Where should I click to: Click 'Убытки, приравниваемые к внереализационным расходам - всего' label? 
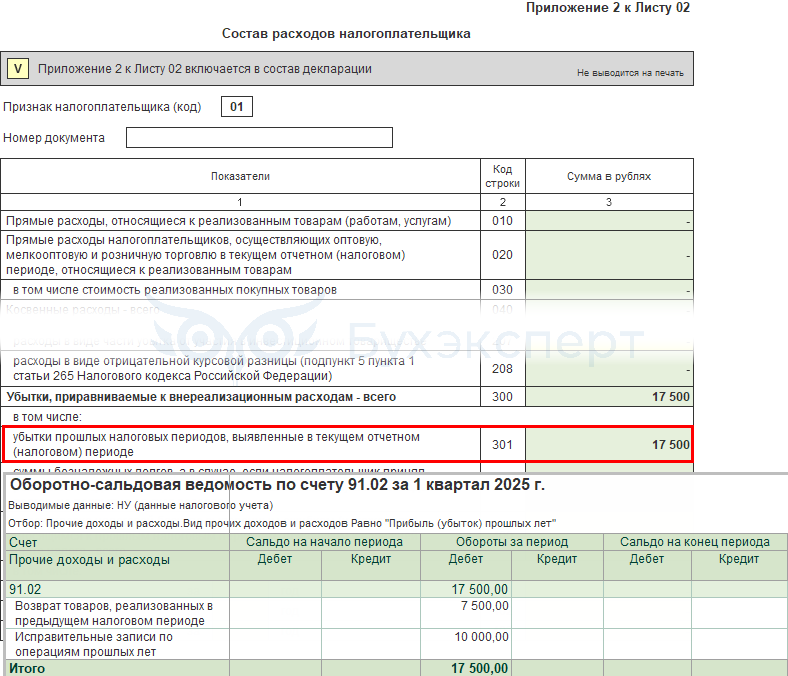pyautogui.click(x=201, y=397)
